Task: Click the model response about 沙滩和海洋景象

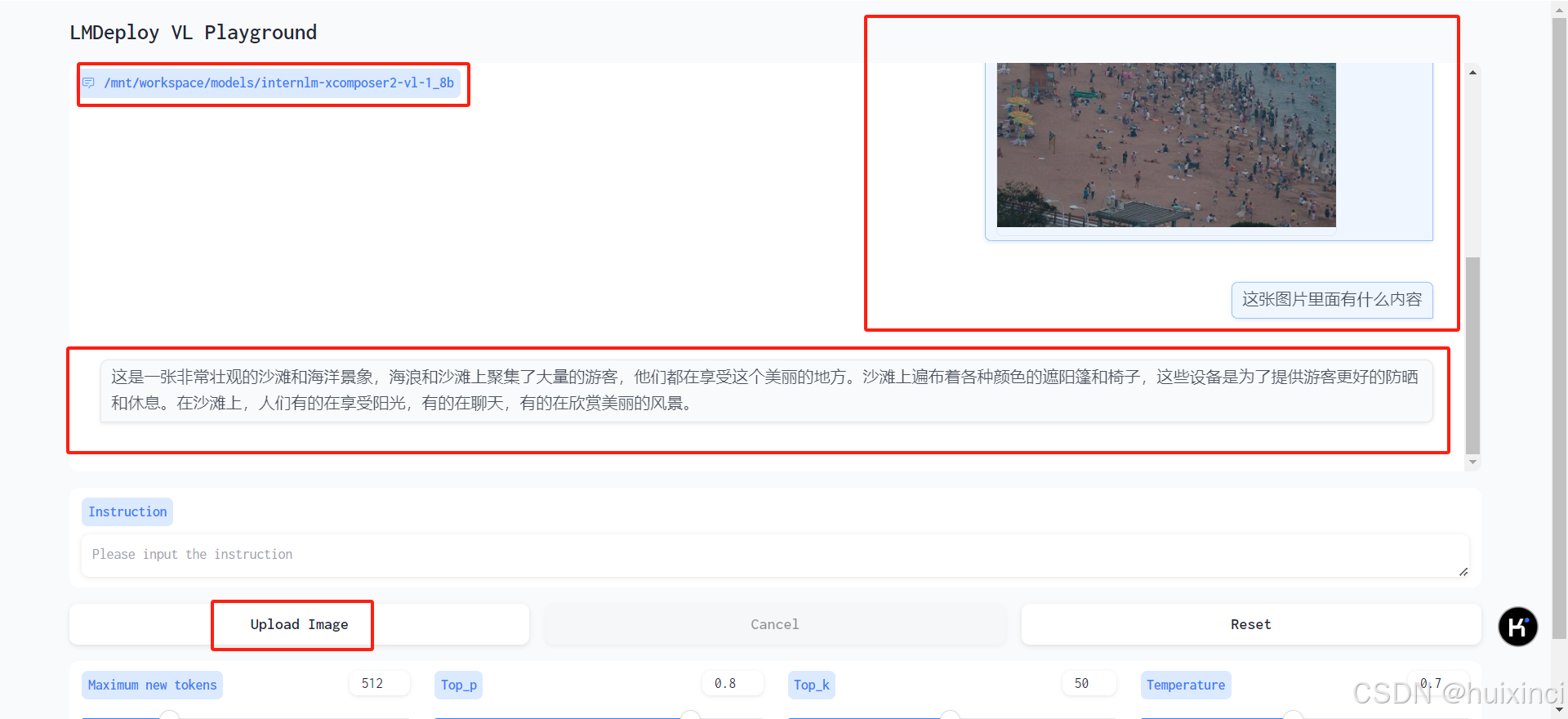Action: tap(766, 391)
